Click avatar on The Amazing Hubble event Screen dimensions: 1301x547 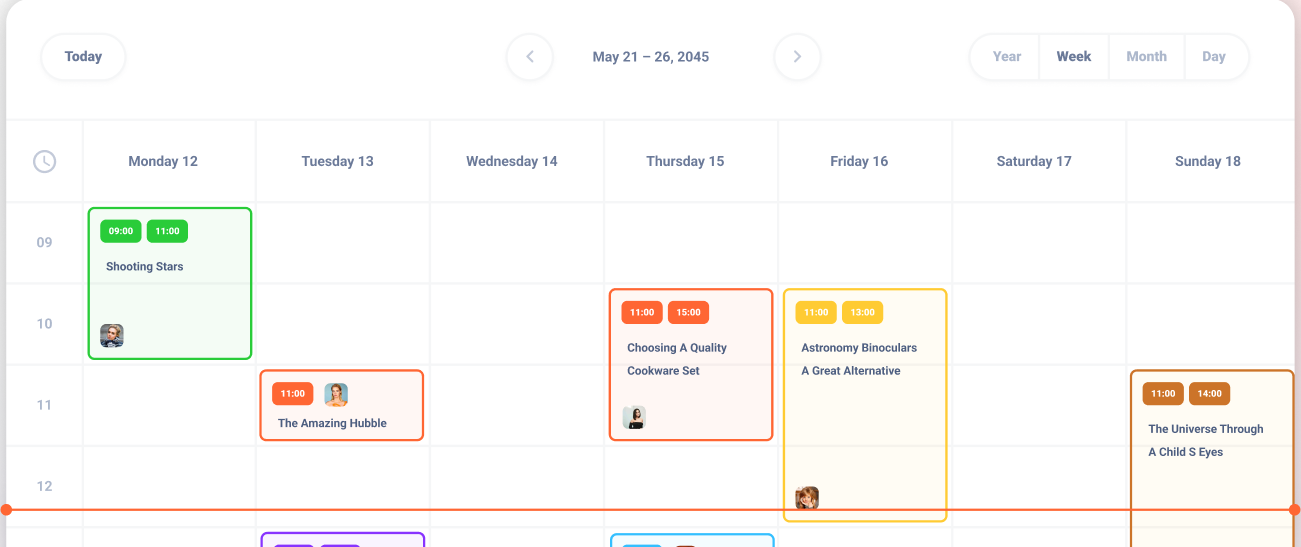click(336, 395)
